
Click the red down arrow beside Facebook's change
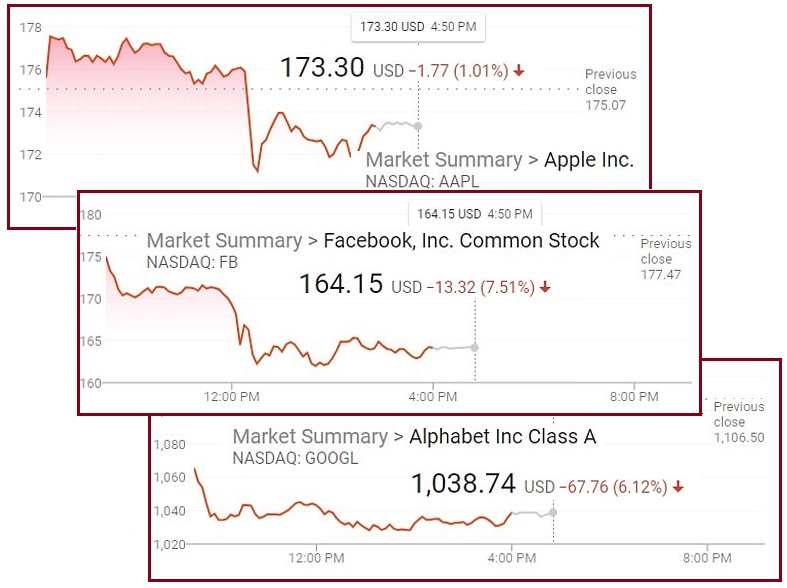[545, 287]
